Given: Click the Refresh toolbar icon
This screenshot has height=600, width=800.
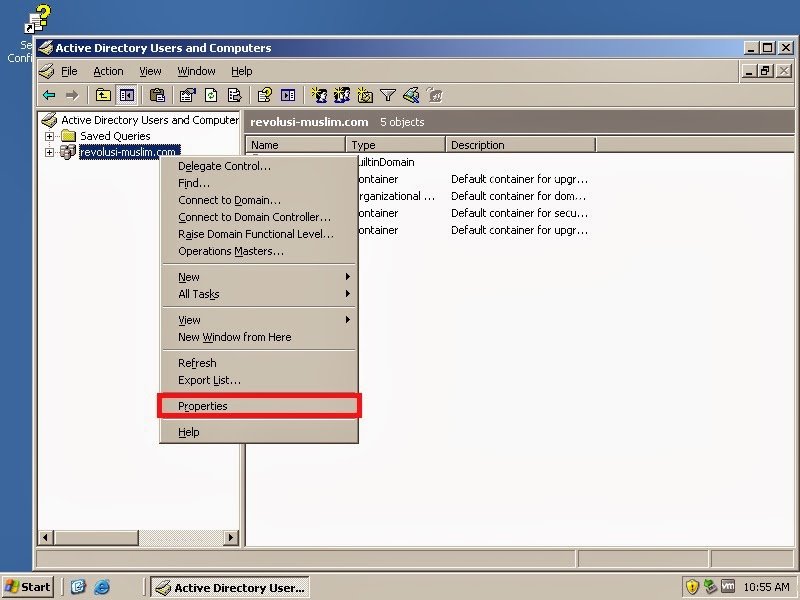Looking at the screenshot, I should (211, 95).
